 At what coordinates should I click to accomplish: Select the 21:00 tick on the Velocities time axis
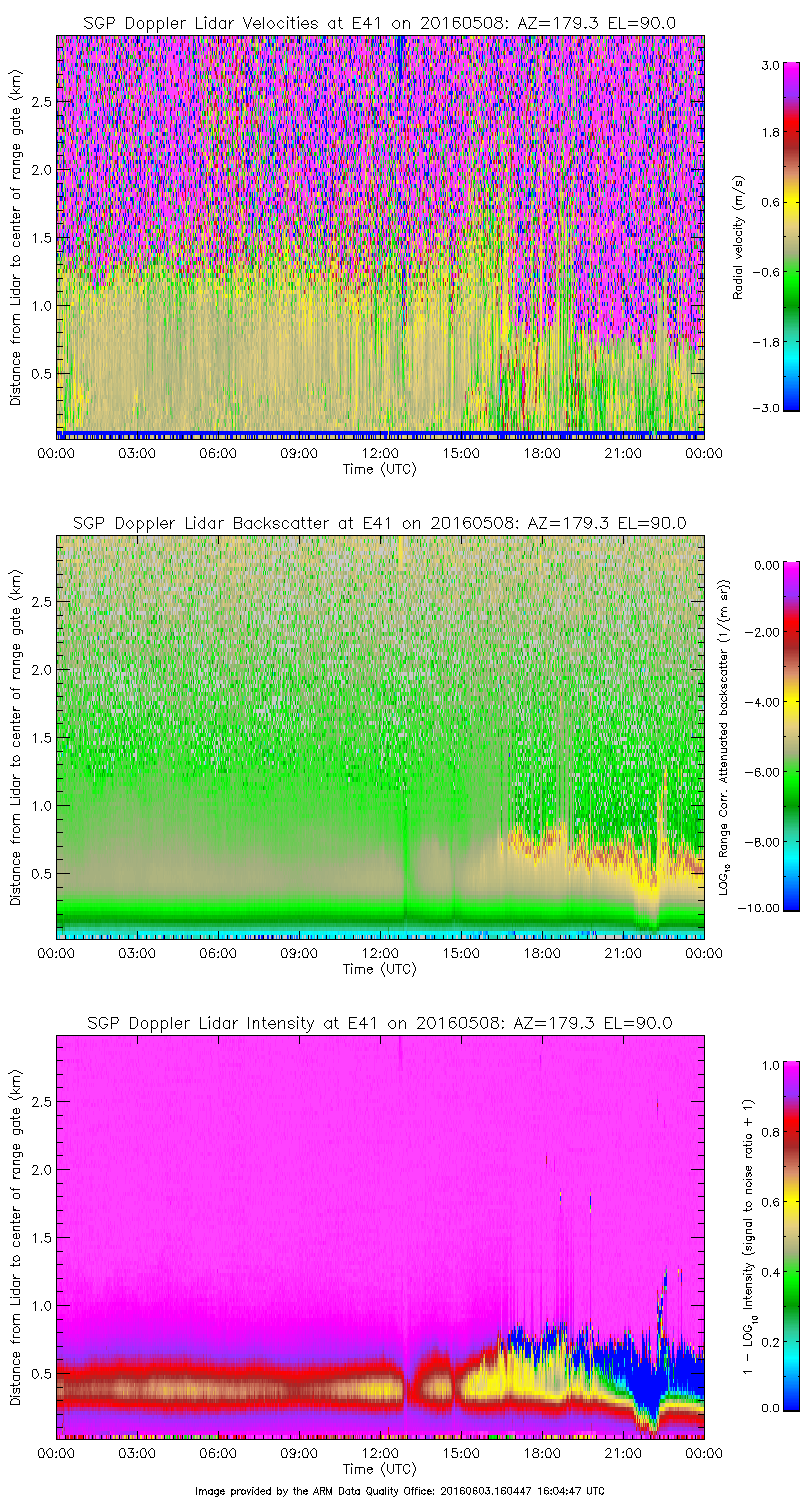coord(623,453)
